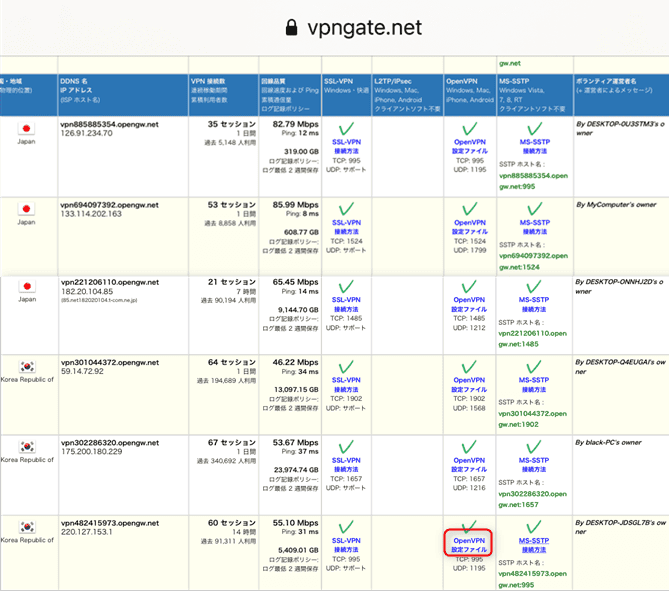Click MS-SSTP checkmark in vpn482415973 row
The image size is (669, 591).
[x=534, y=527]
